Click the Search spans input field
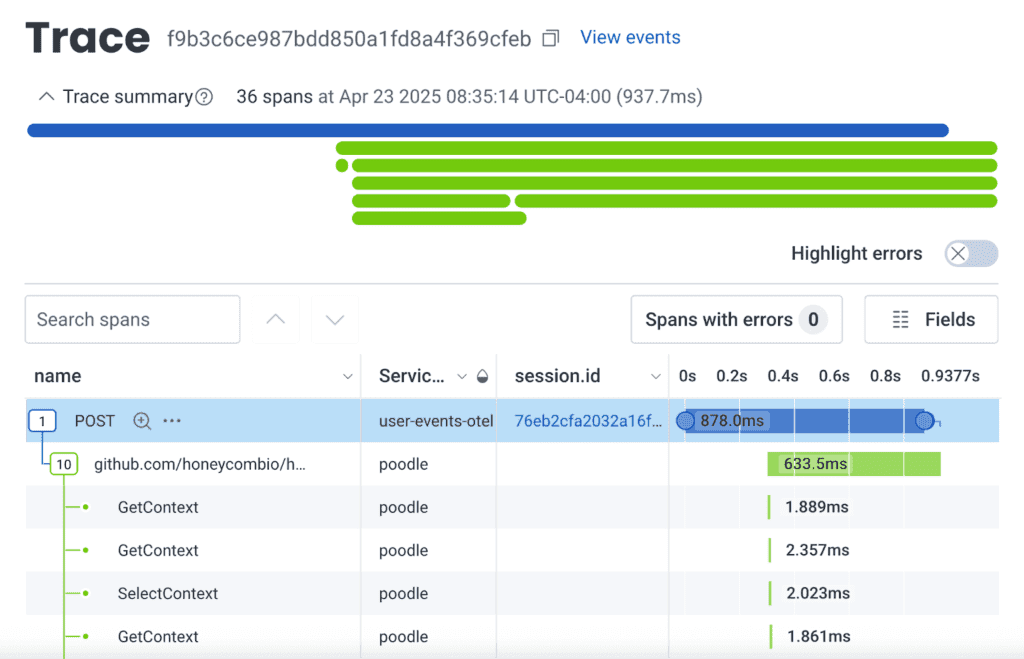 pos(132,320)
